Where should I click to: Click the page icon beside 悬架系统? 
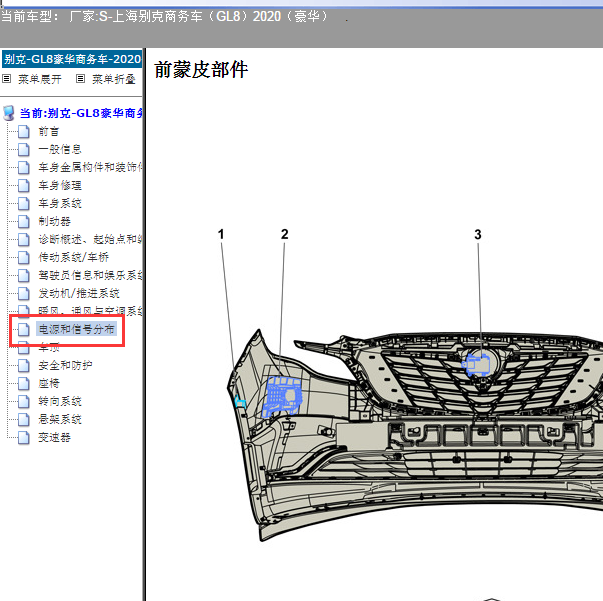[x=24, y=420]
